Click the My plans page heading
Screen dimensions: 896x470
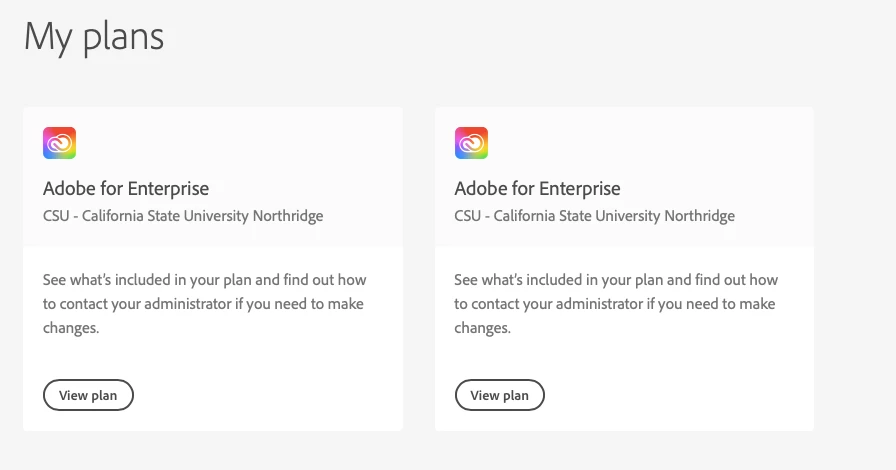point(94,37)
